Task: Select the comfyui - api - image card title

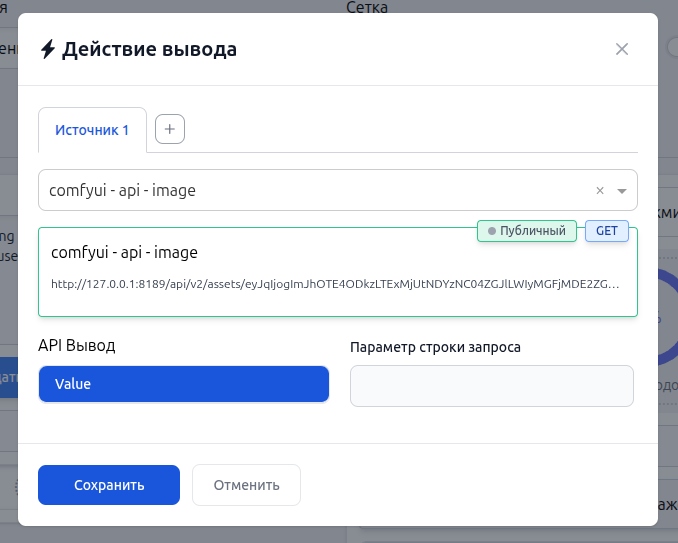Action: pyautogui.click(x=124, y=252)
